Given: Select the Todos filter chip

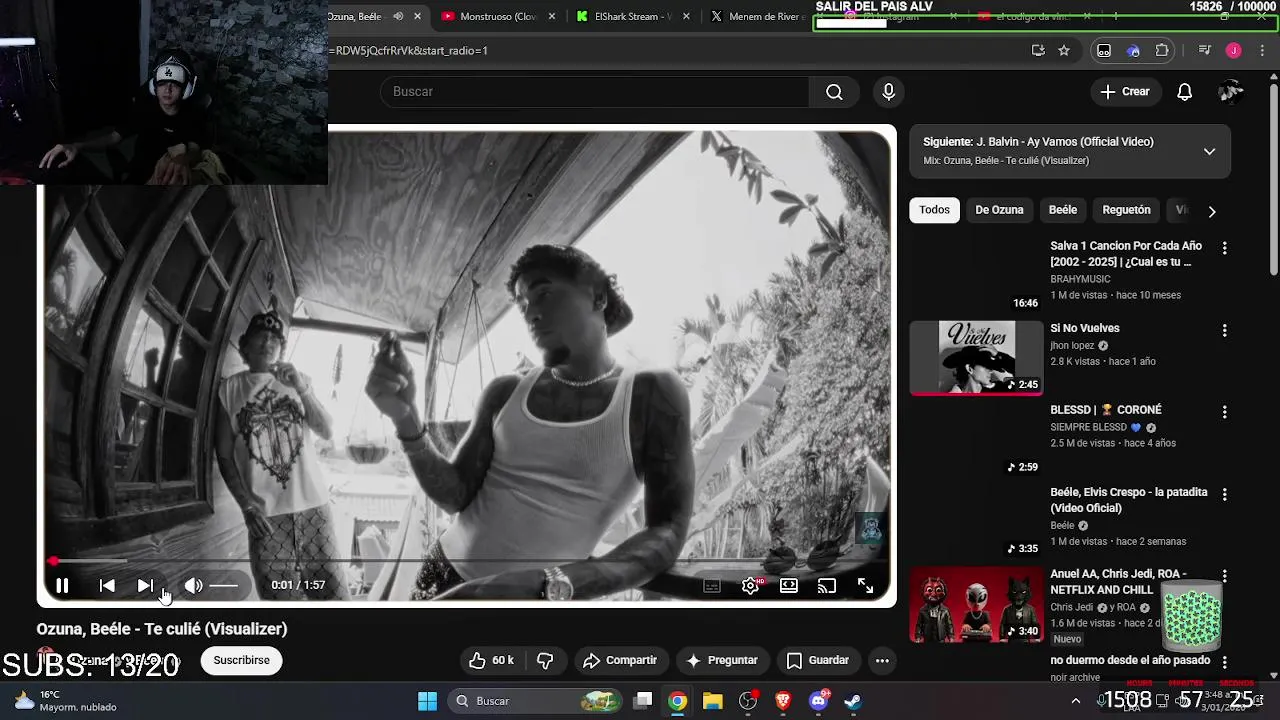Looking at the screenshot, I should (934, 210).
